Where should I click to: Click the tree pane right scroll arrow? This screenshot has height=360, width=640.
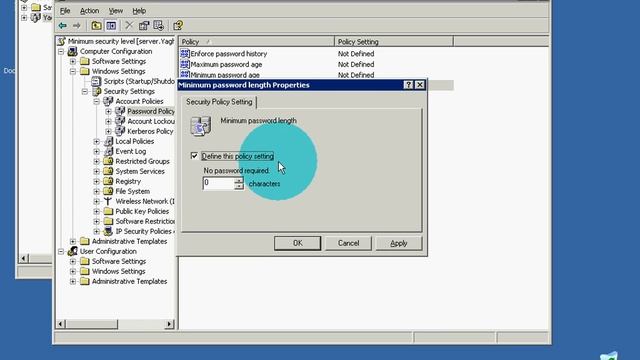169,324
